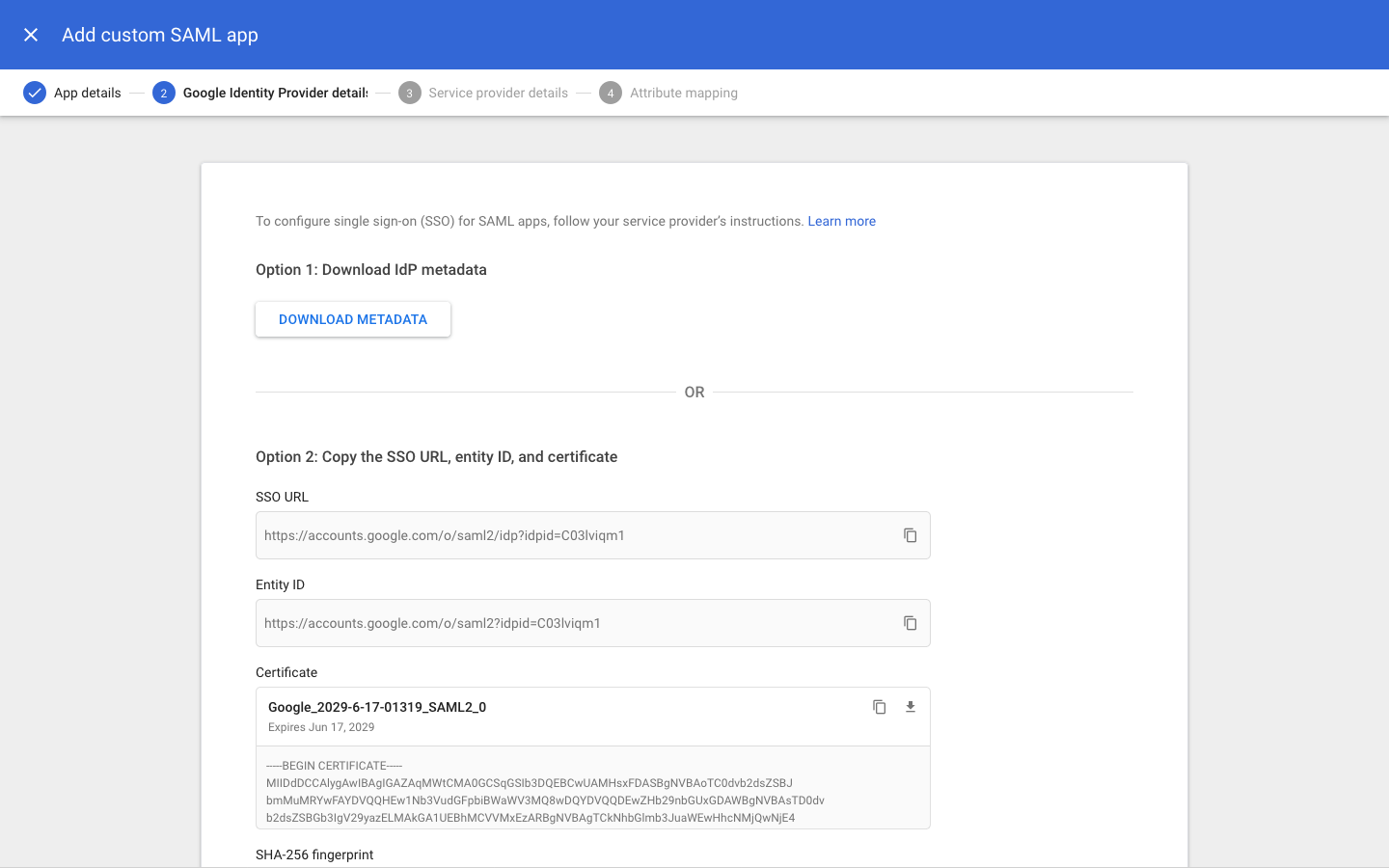This screenshot has height=868, width=1389.
Task: Close the Add custom SAML app dialog
Action: (x=31, y=35)
